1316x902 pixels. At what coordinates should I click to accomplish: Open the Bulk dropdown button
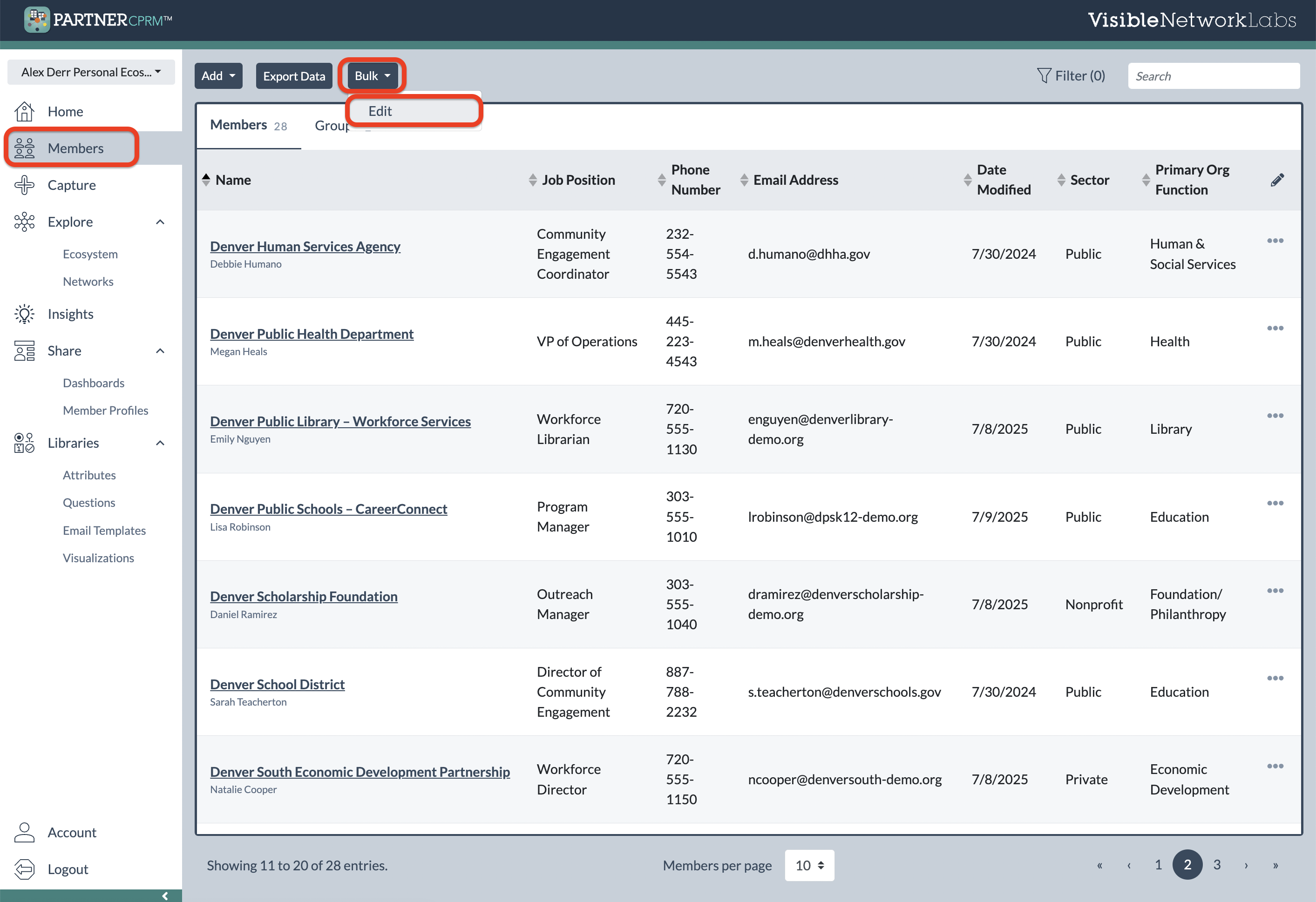point(372,76)
